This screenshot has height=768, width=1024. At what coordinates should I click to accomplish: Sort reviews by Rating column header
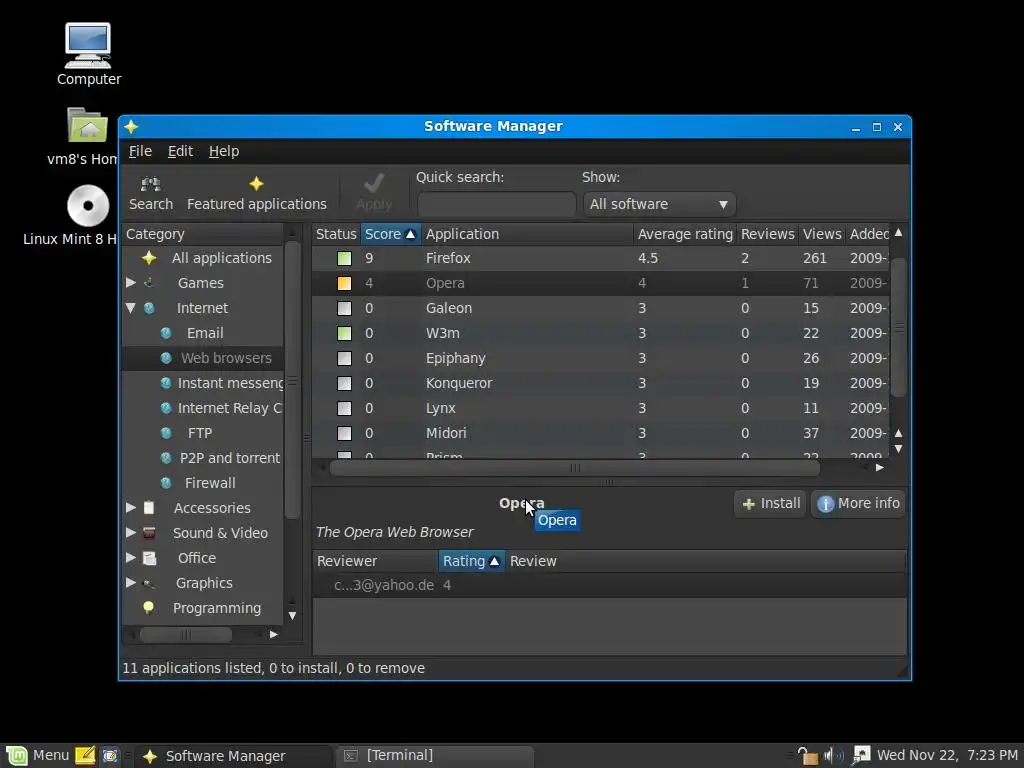[471, 561]
